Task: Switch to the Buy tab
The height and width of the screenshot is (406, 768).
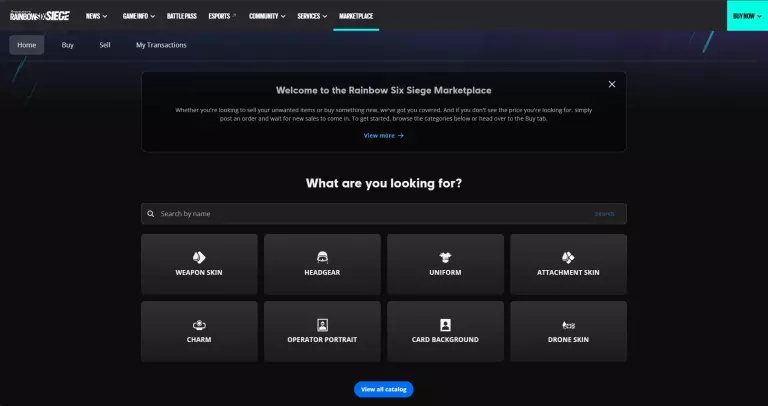Action: [68, 45]
